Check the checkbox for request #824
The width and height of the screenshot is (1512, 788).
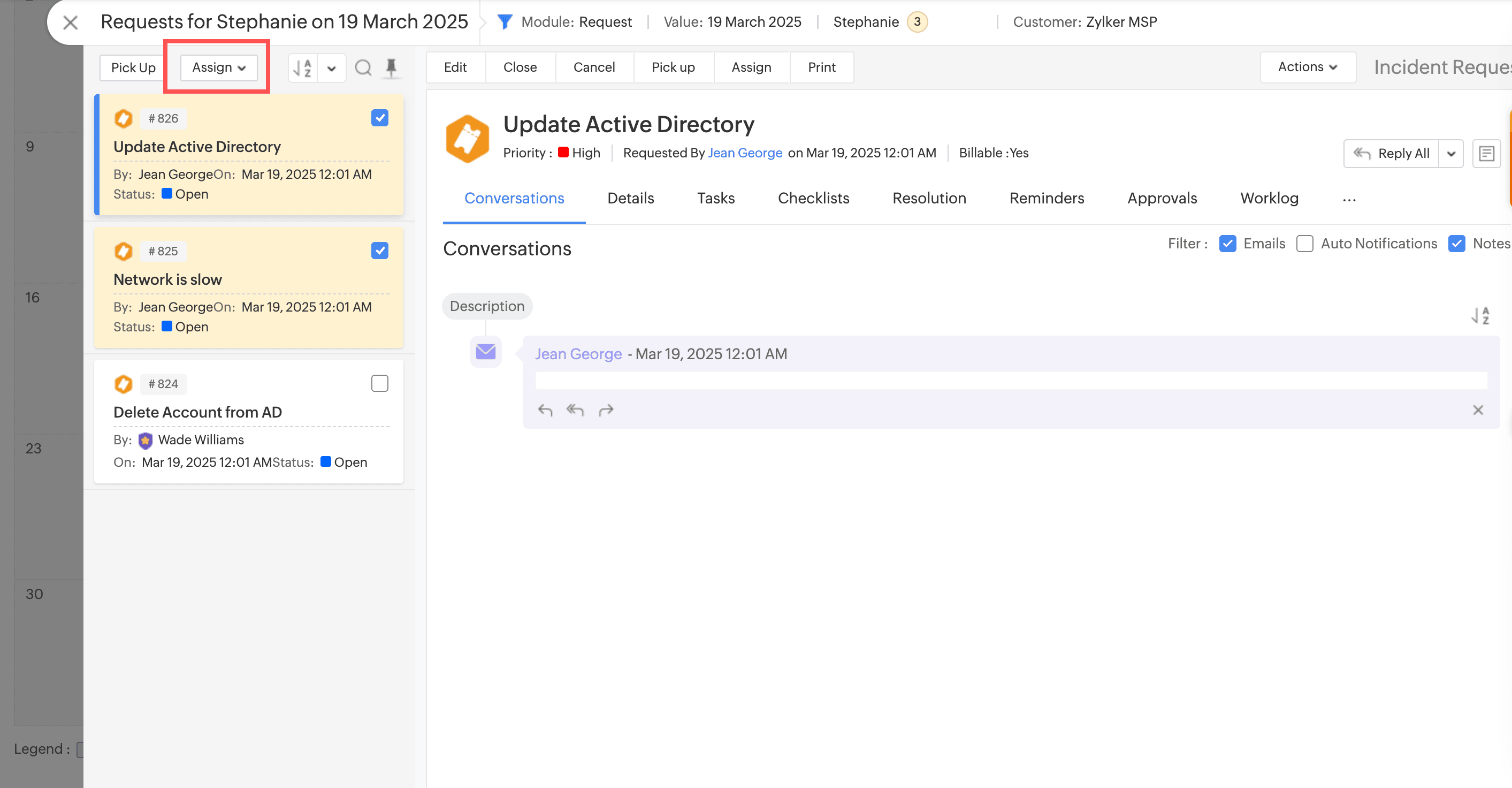[x=380, y=383]
